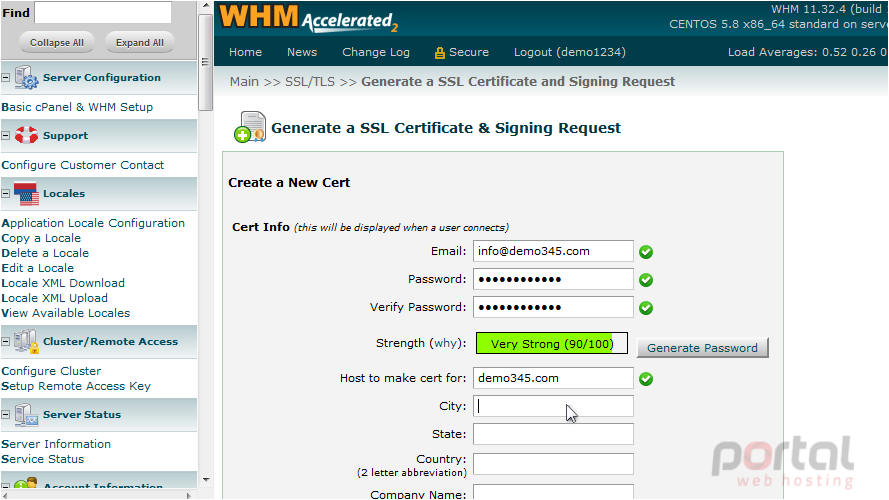This screenshot has height=500, width=889.
Task: Open Setup Remote Access Key
Action: pyautogui.click(x=76, y=386)
